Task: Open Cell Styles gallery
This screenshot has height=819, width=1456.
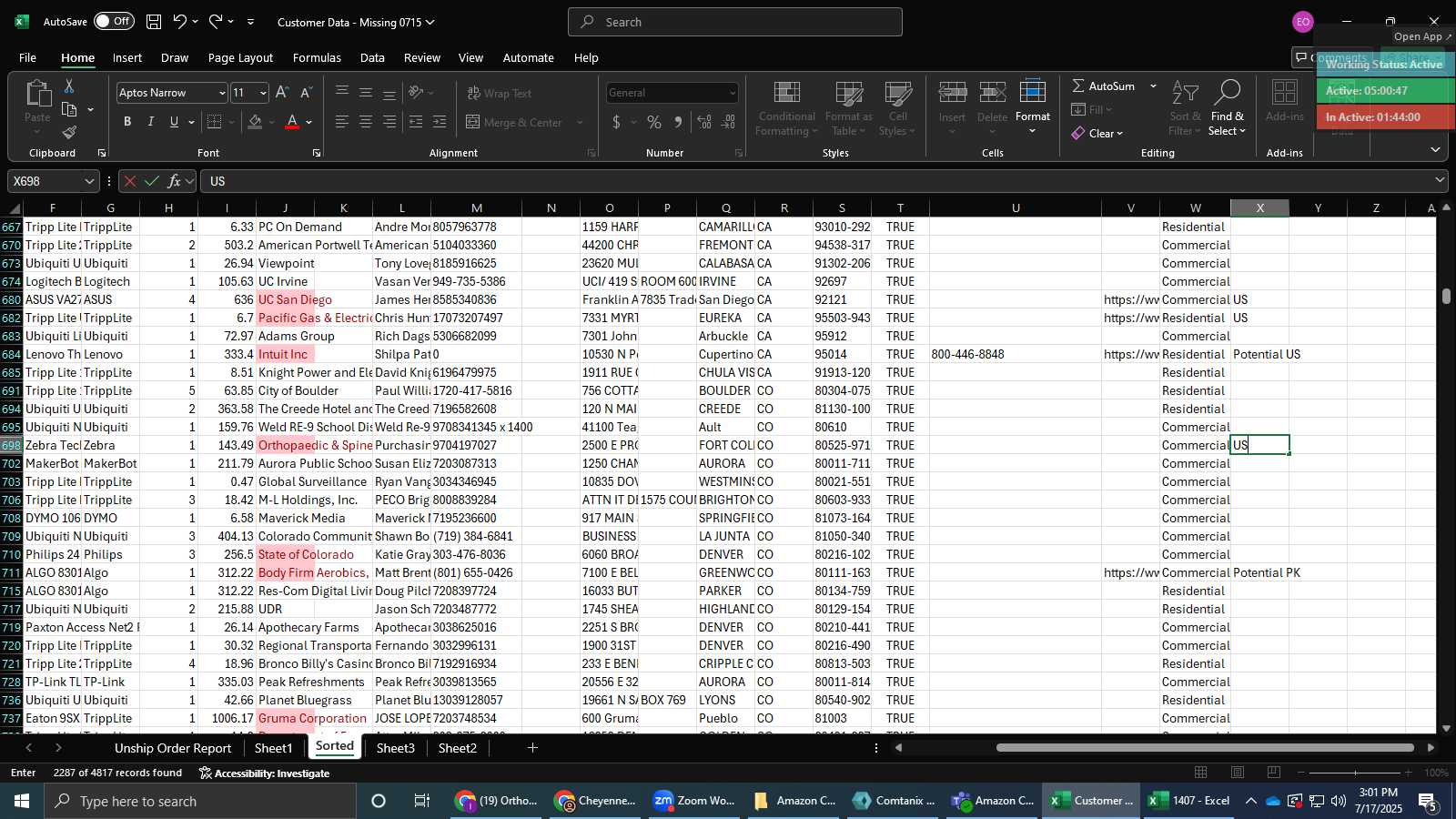Action: [898, 108]
